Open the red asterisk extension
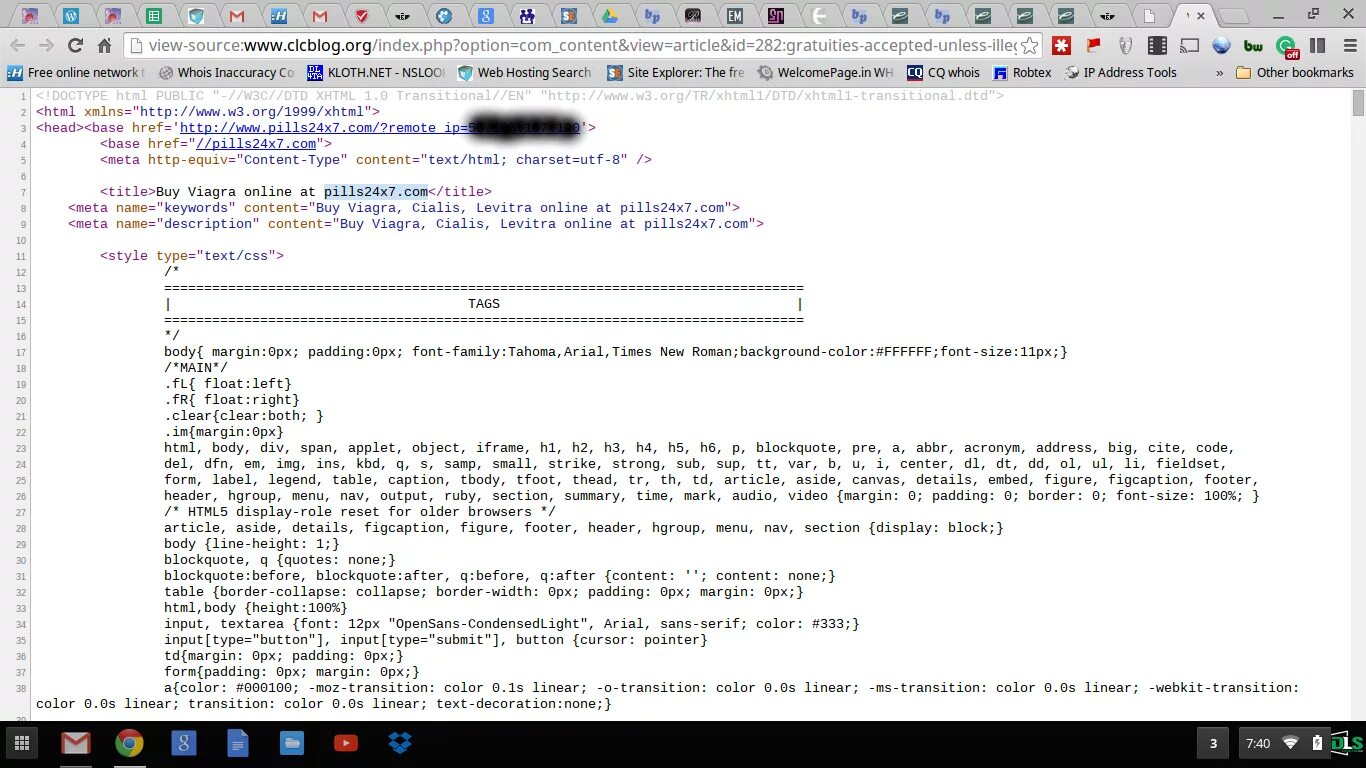Screen dimensions: 1366x768 coord(1062,46)
